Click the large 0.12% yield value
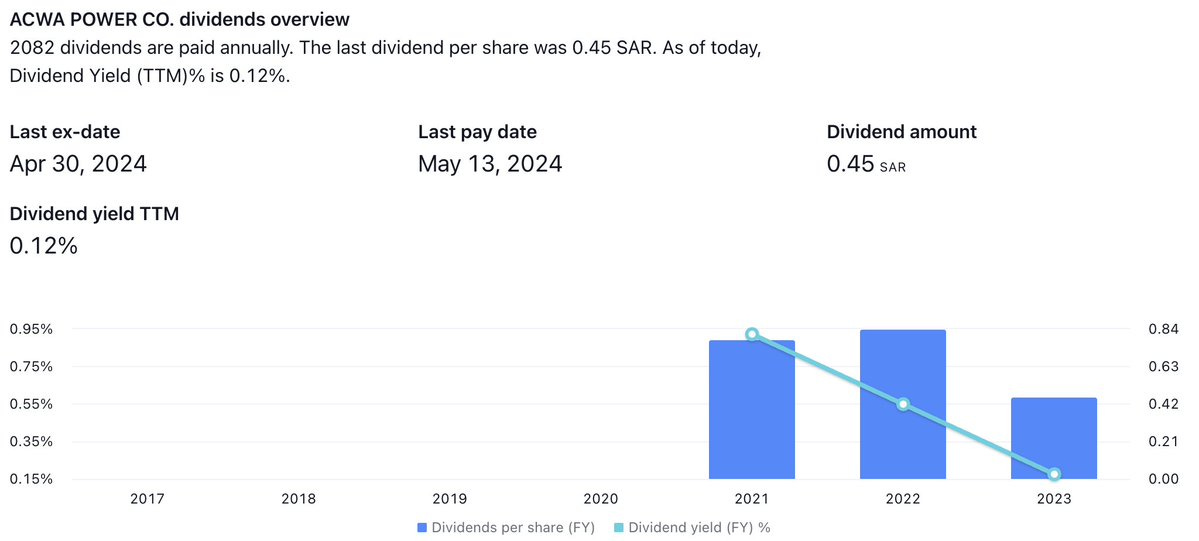The width and height of the screenshot is (1199, 541). click(x=44, y=246)
